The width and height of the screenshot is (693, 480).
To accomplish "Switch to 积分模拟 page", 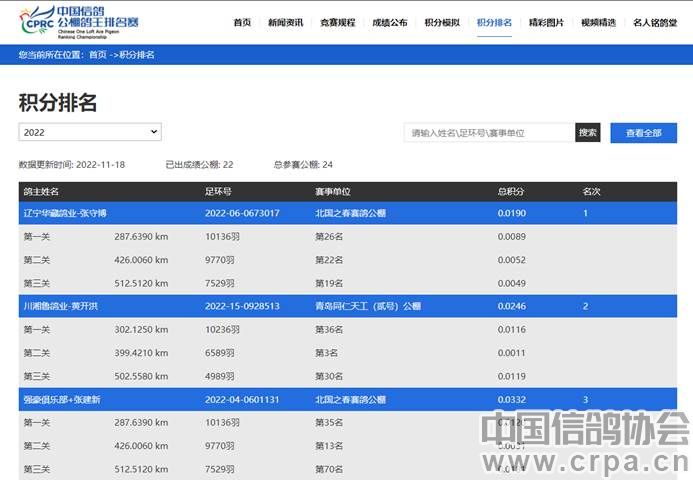I will (441, 21).
